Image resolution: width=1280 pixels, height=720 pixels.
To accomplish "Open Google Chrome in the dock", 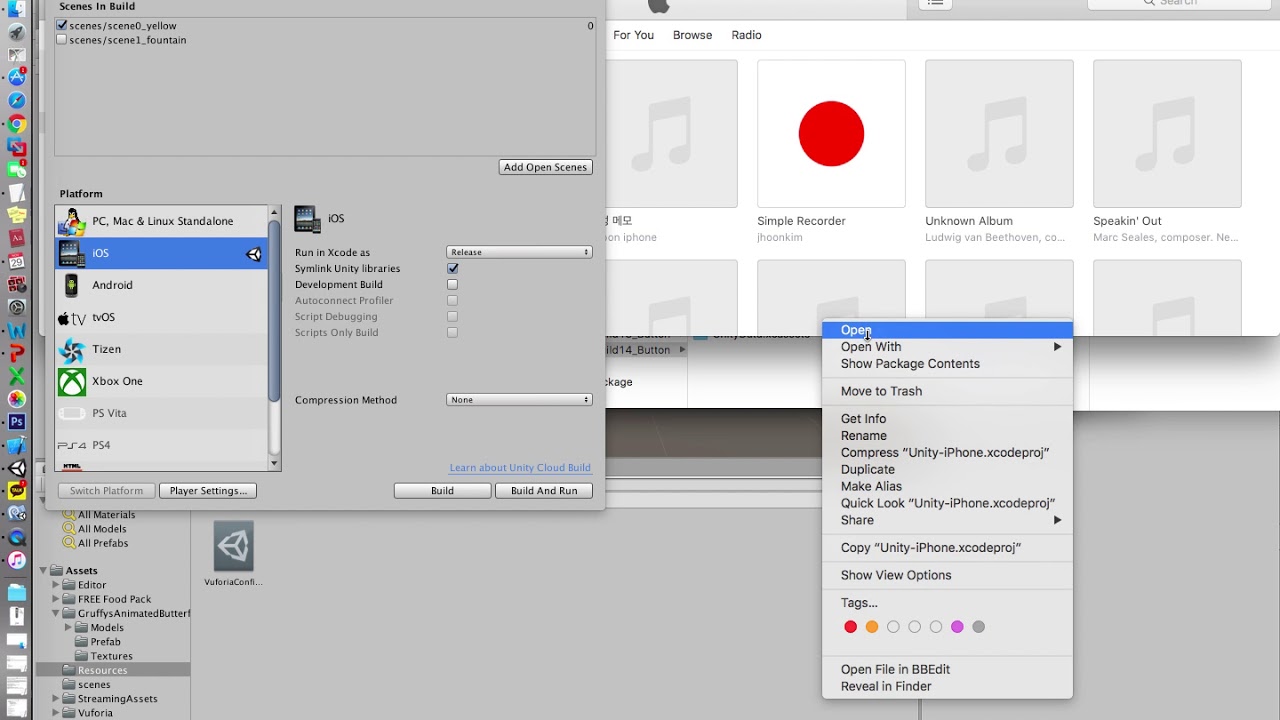I will click(x=17, y=124).
